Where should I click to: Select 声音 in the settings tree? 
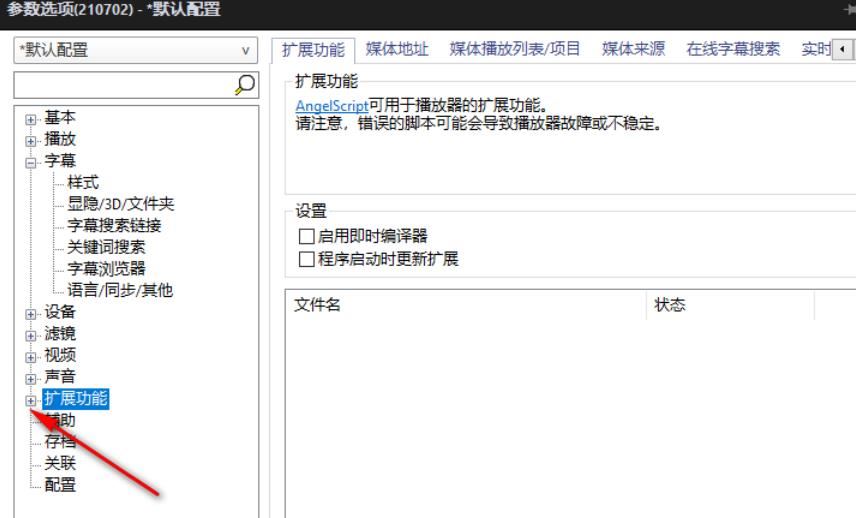tap(60, 377)
